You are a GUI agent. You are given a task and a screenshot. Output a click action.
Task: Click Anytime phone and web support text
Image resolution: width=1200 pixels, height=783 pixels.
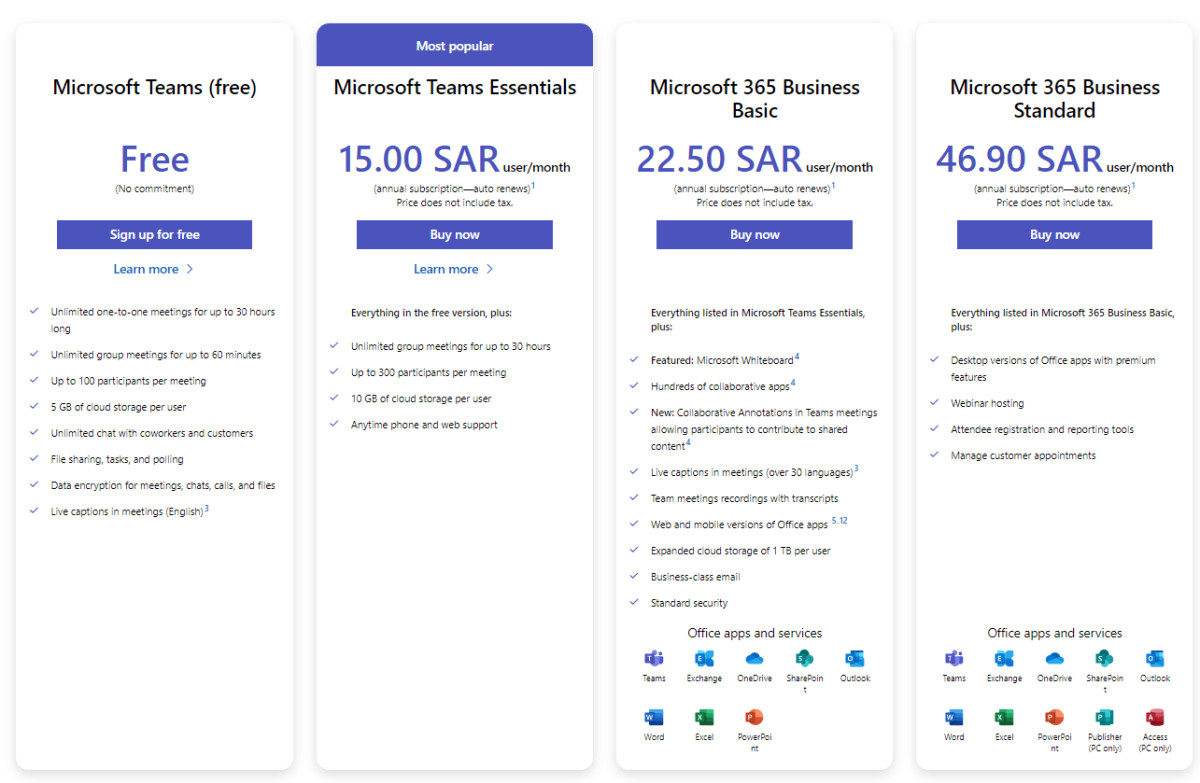[424, 425]
